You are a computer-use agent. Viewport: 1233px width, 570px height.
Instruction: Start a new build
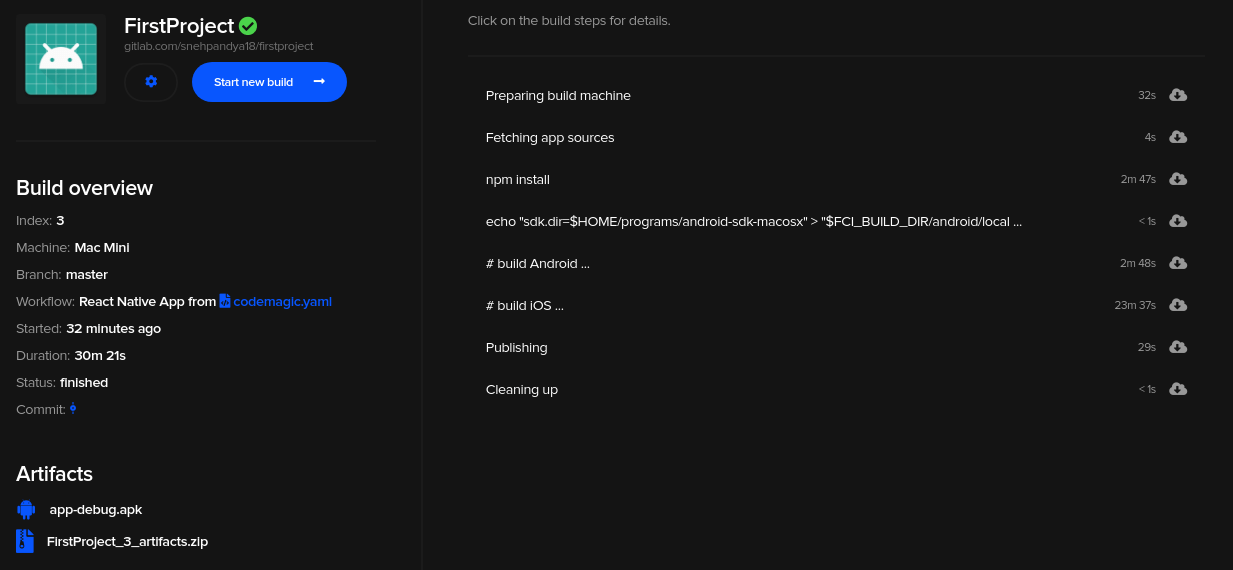[x=269, y=82]
